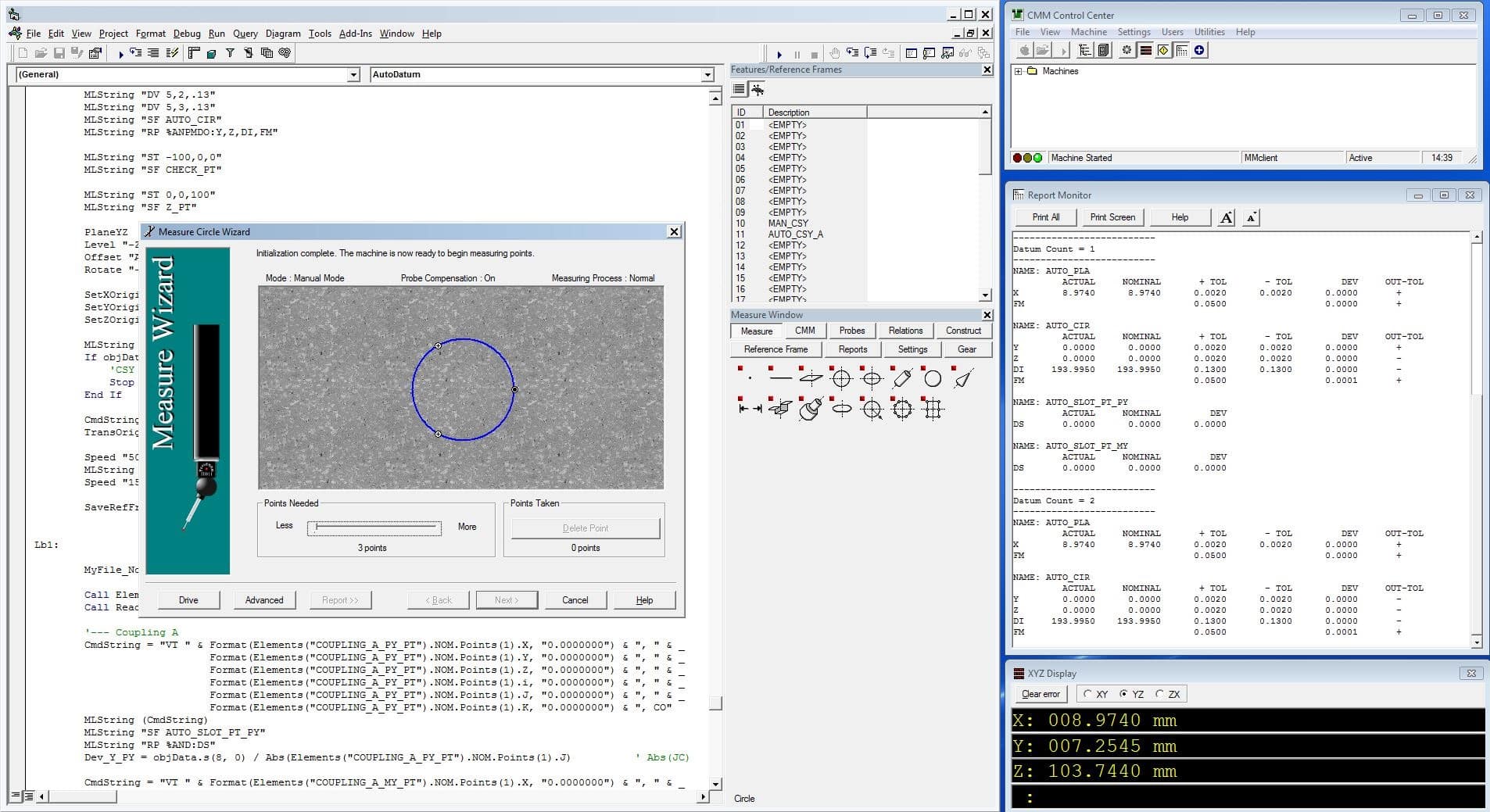Click Print Screen in Report Monitor

(x=1112, y=216)
